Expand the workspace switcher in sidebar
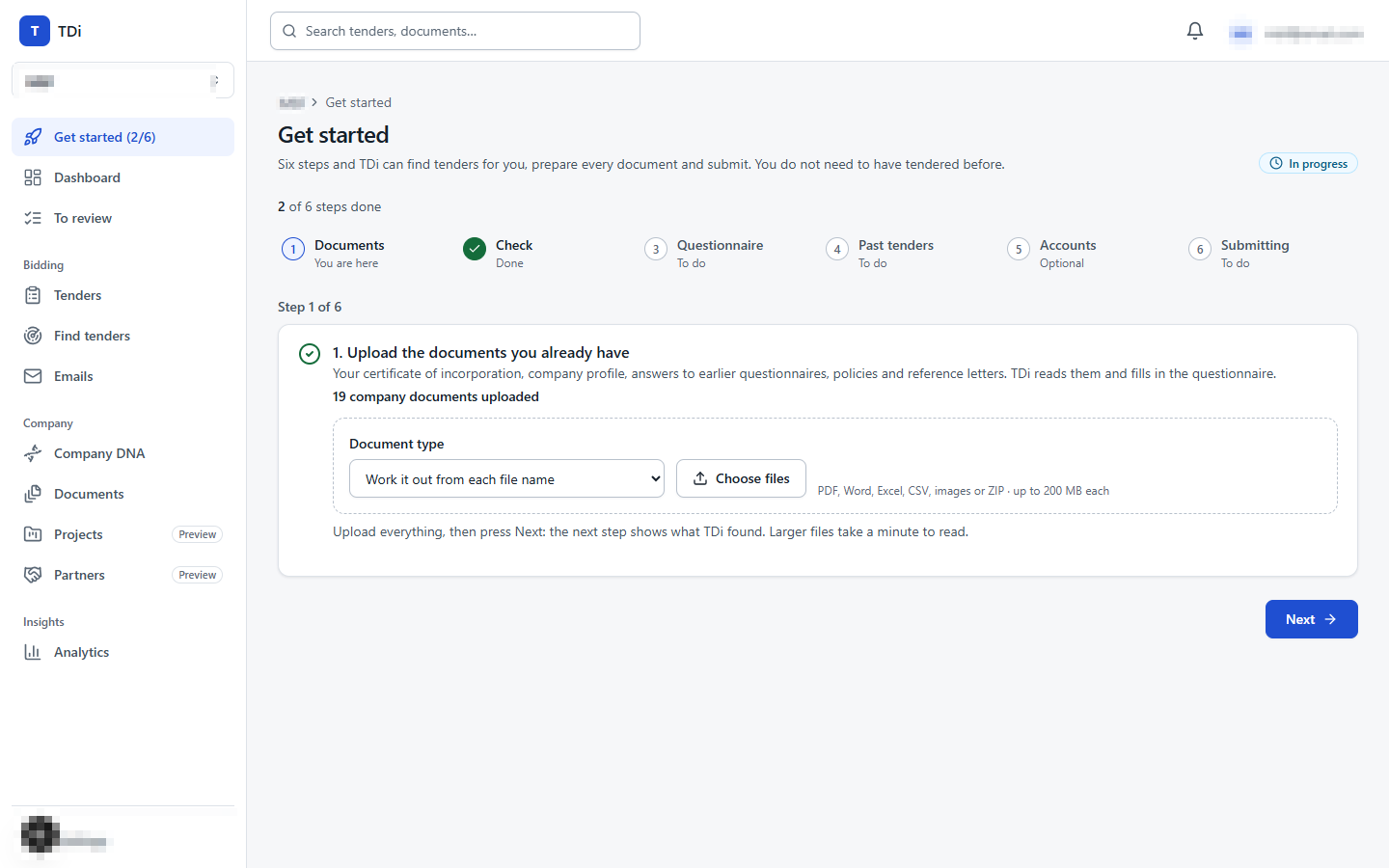Image resolution: width=1389 pixels, height=868 pixels. 123,81
